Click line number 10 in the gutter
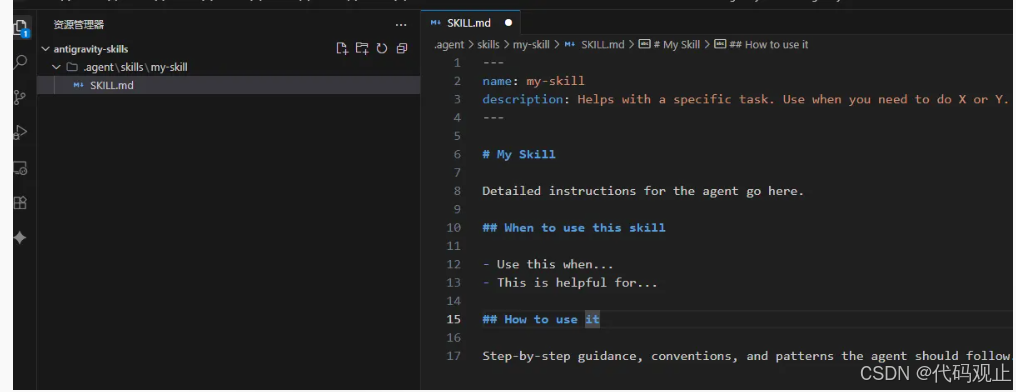Viewport: 1016px width, 392px height. click(x=454, y=227)
